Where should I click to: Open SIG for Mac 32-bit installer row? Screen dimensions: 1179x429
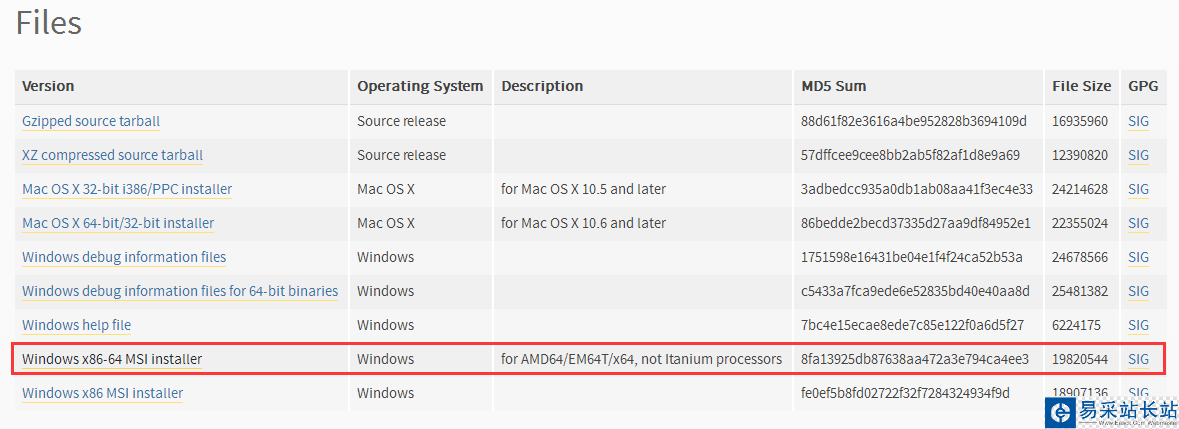pos(1138,189)
